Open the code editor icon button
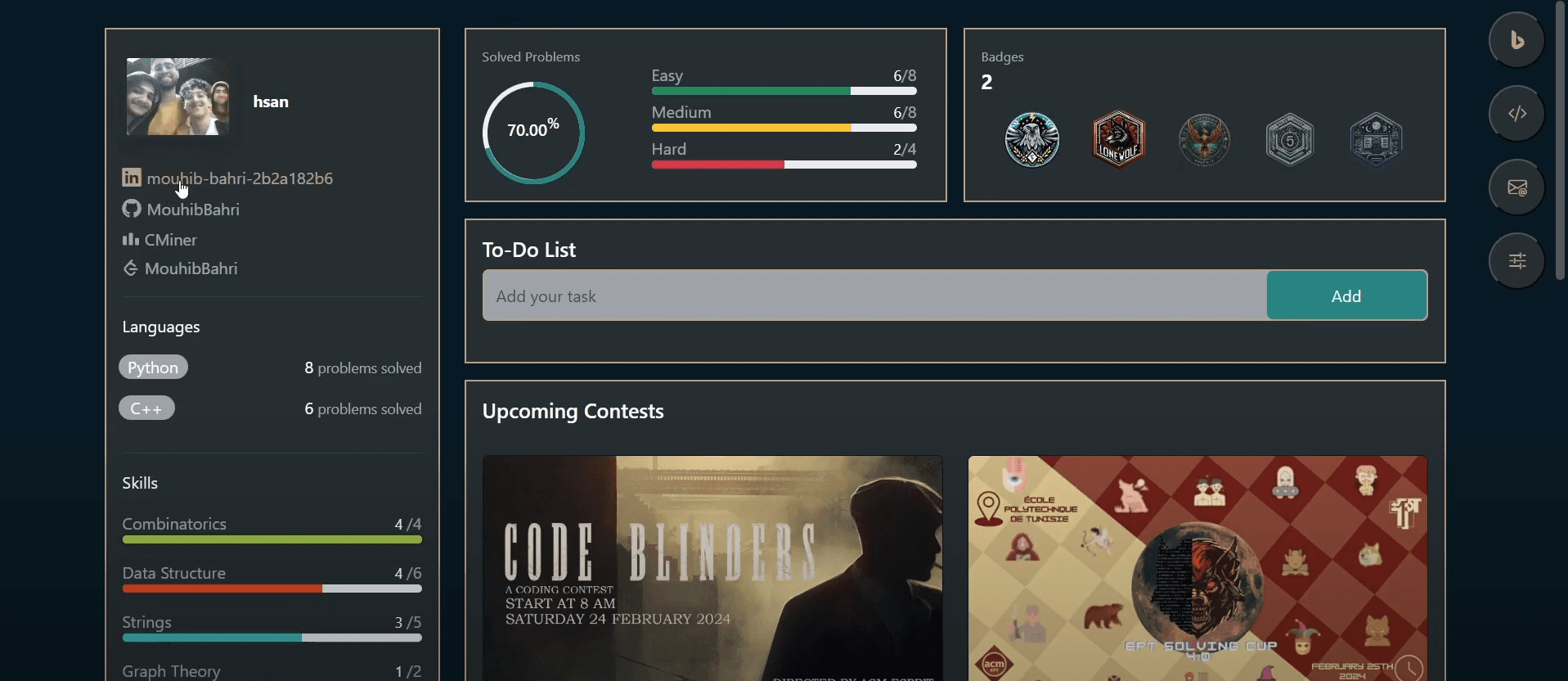Screen dimensions: 1568x681 pyautogui.click(x=1516, y=114)
